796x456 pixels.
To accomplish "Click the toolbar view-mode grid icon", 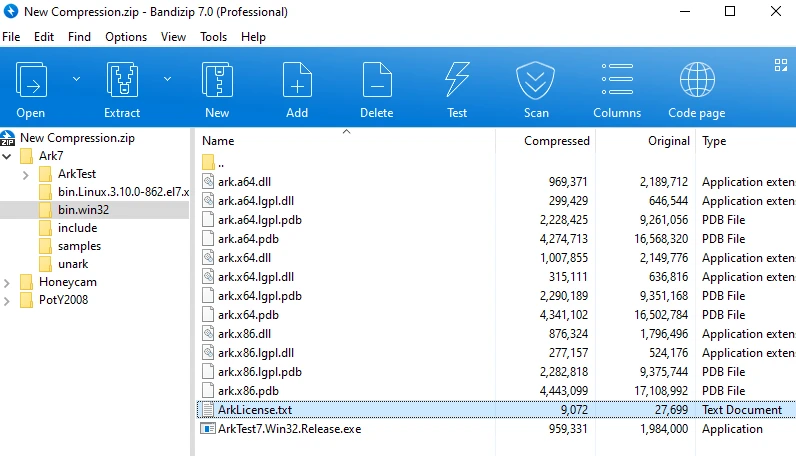I will coord(781,65).
